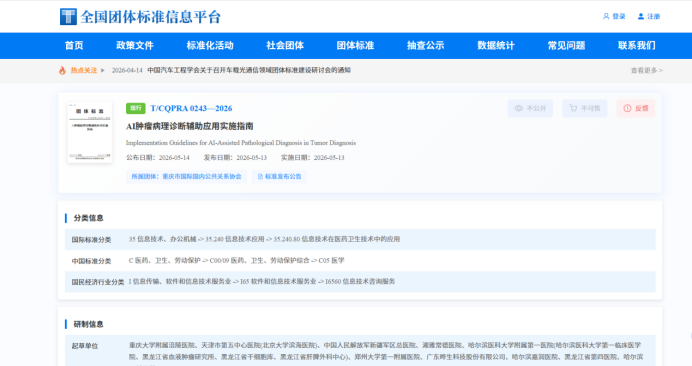Click the 不公开 button

(530, 108)
